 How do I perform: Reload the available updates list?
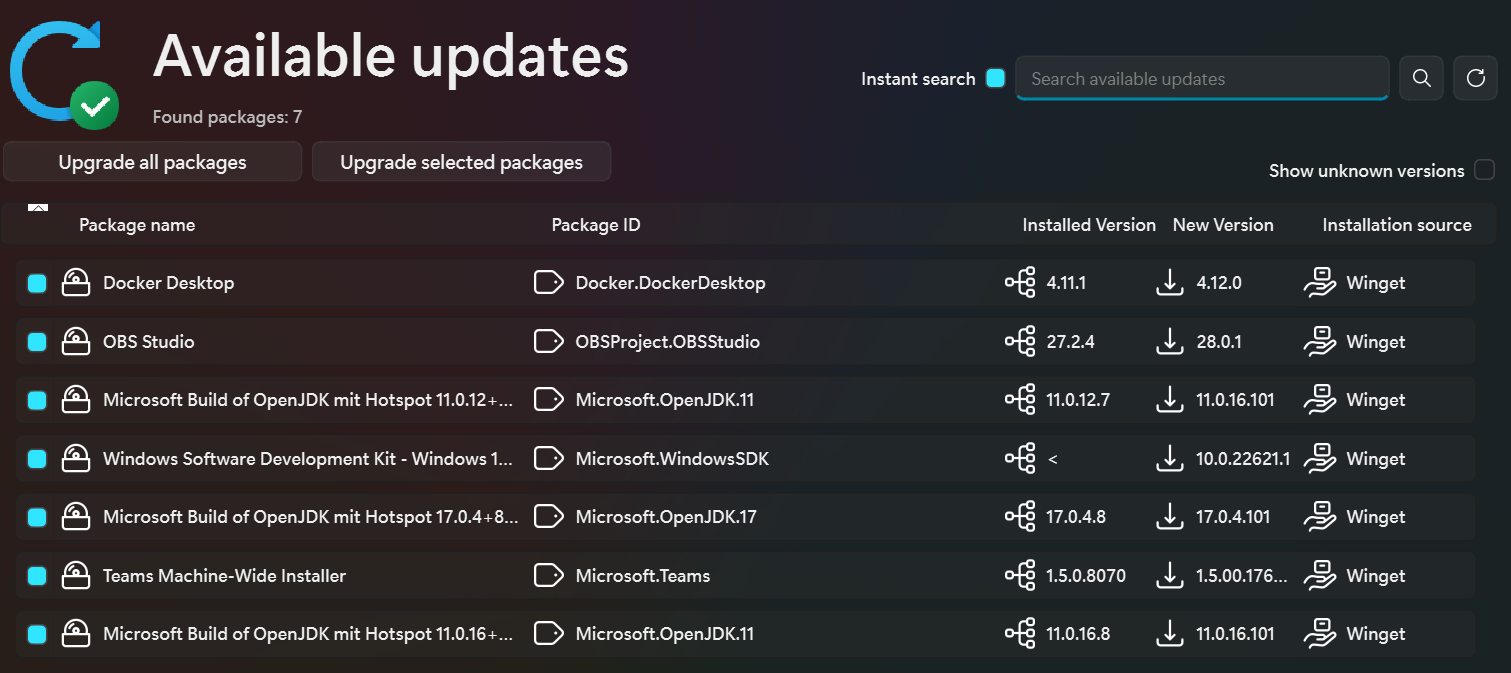[x=1476, y=79]
